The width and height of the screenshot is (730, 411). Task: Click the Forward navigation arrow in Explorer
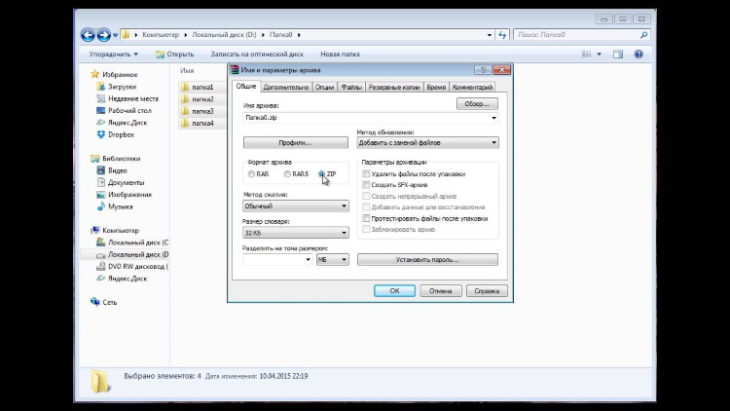pyautogui.click(x=103, y=34)
